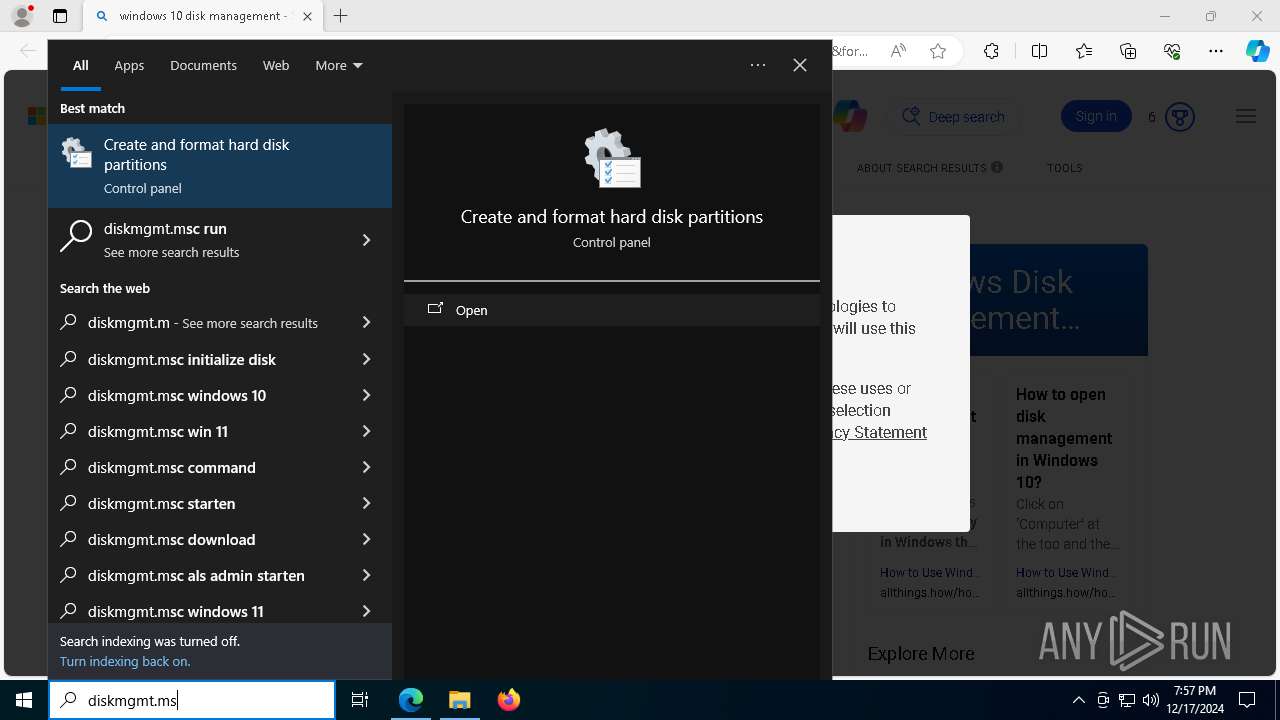Screen dimensions: 1280x720
Task: Open Task View on the taskbar
Action: (x=360, y=700)
